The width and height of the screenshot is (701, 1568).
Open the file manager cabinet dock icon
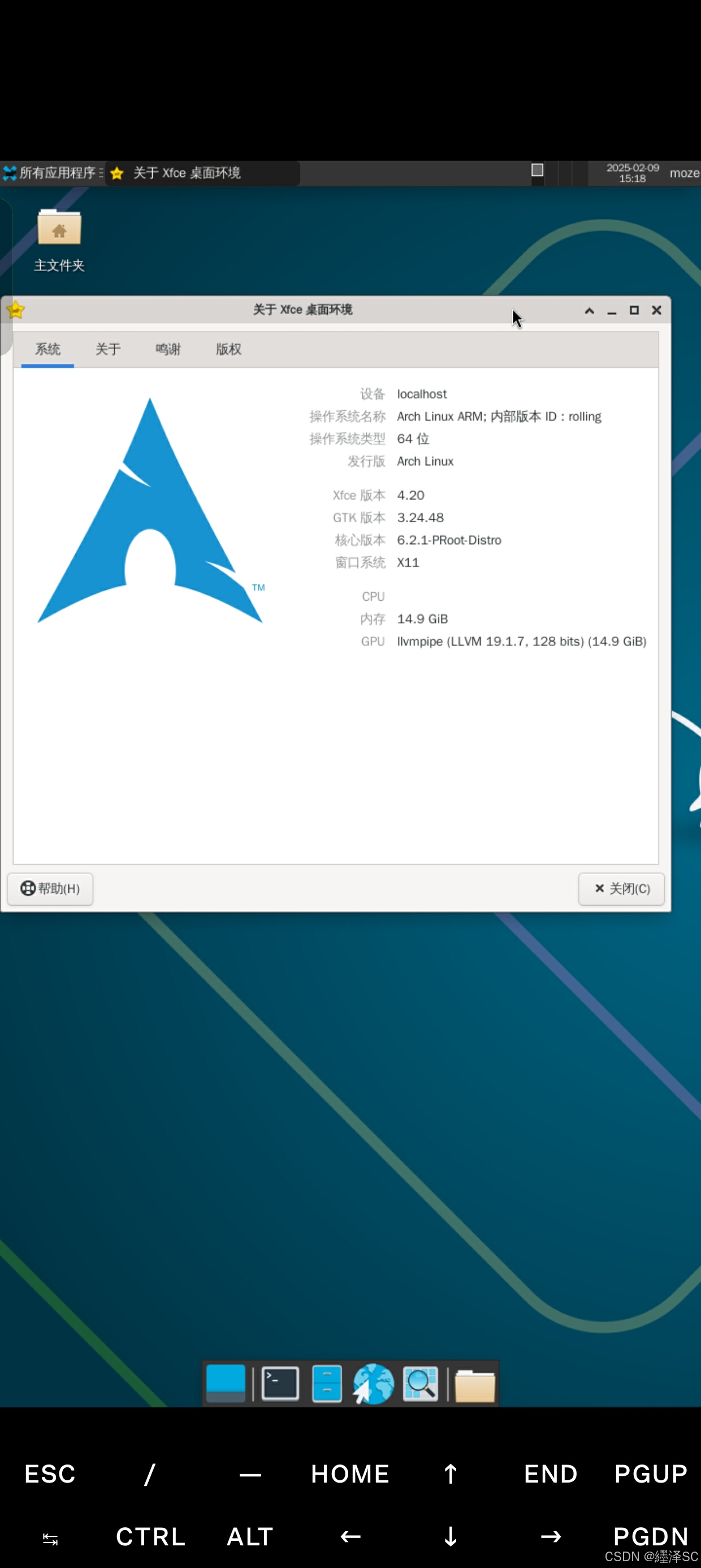[x=327, y=1384]
